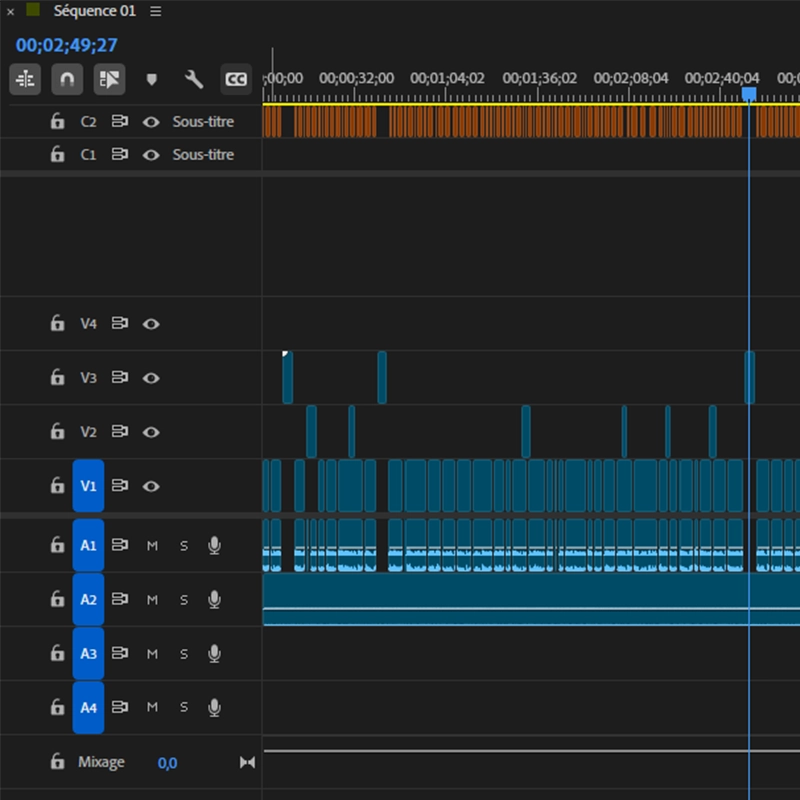
Task: Toggle insert sequences as nests button
Action: 26,78
